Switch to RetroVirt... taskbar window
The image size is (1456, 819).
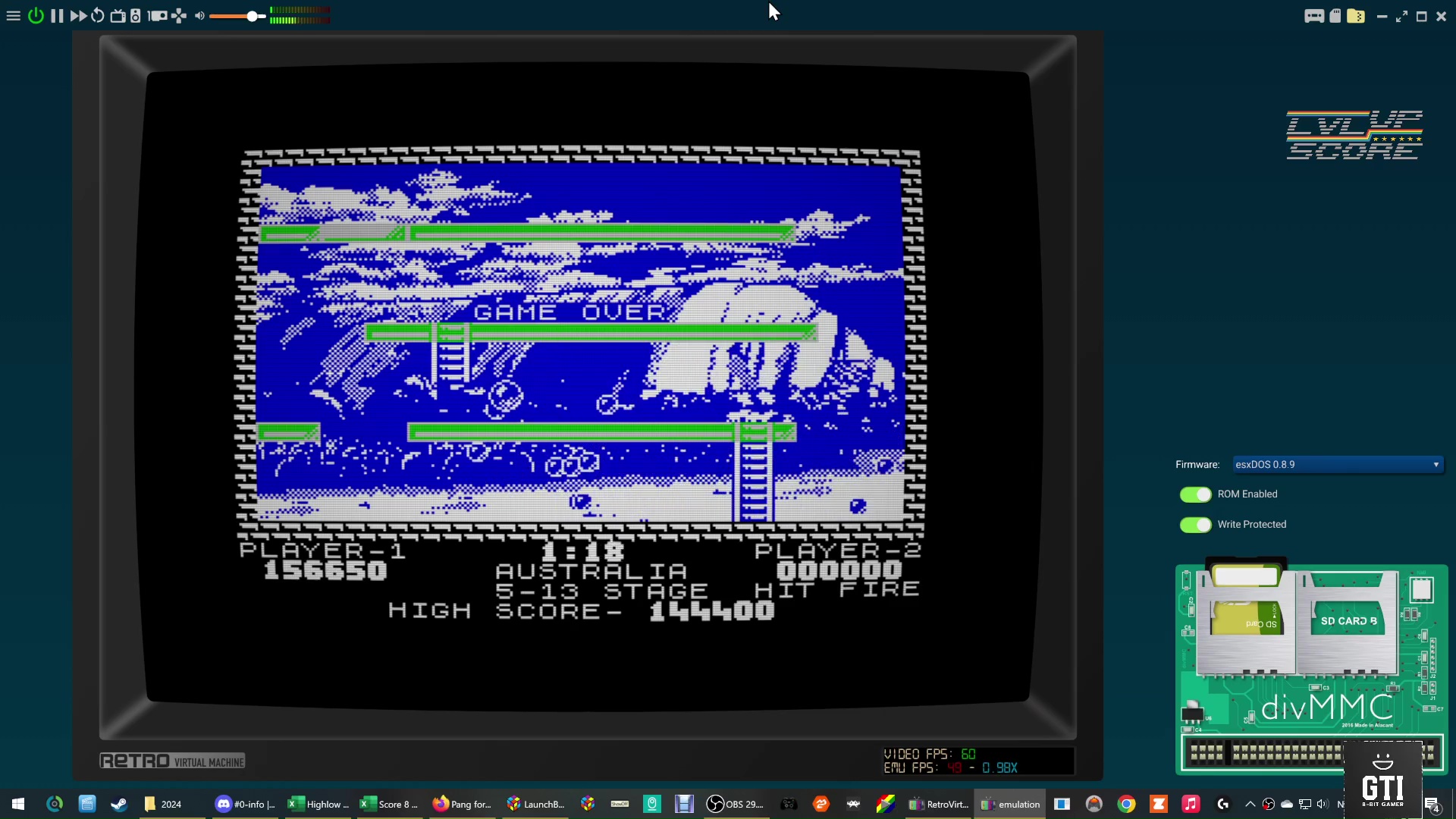(x=938, y=804)
